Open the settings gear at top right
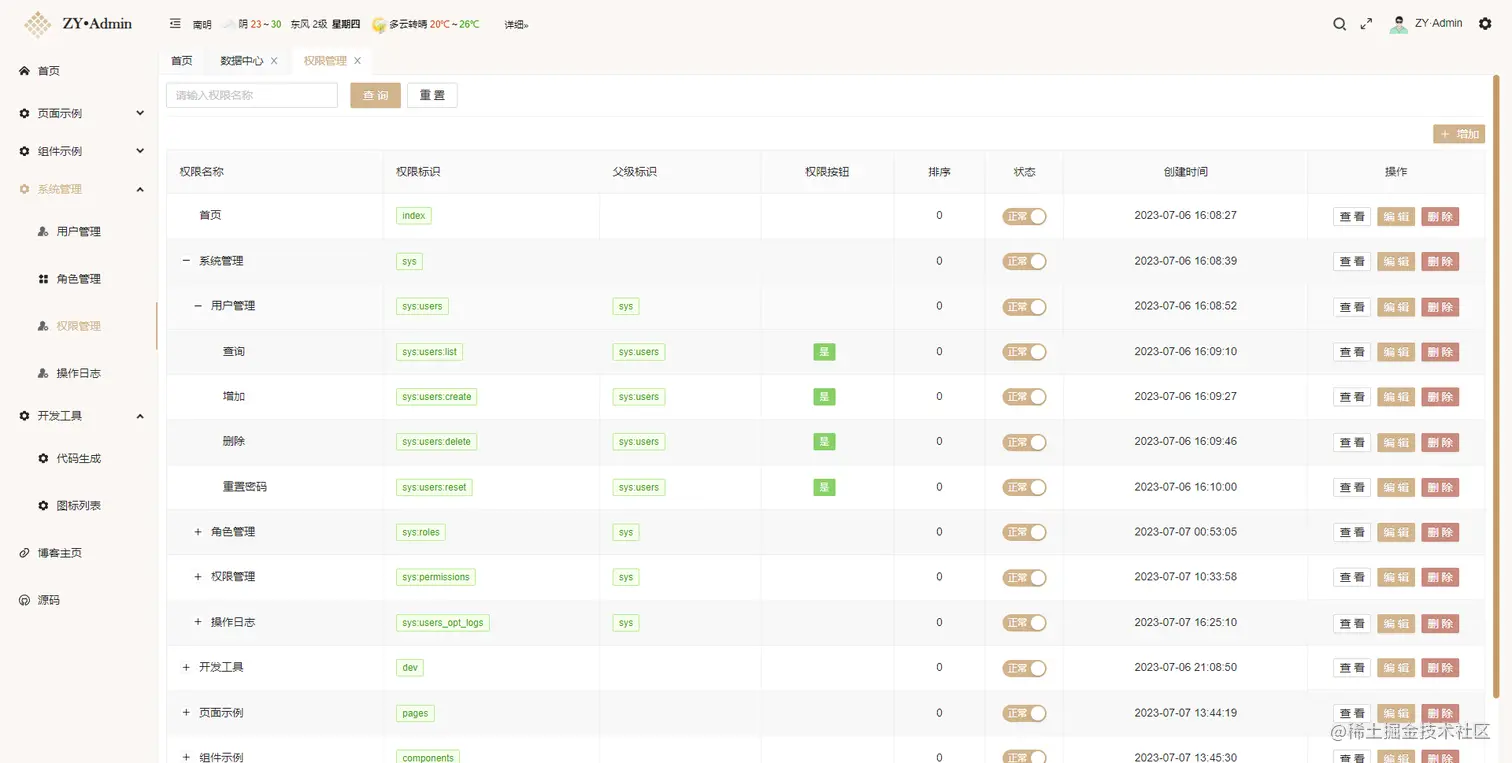The image size is (1512, 763). point(1486,23)
